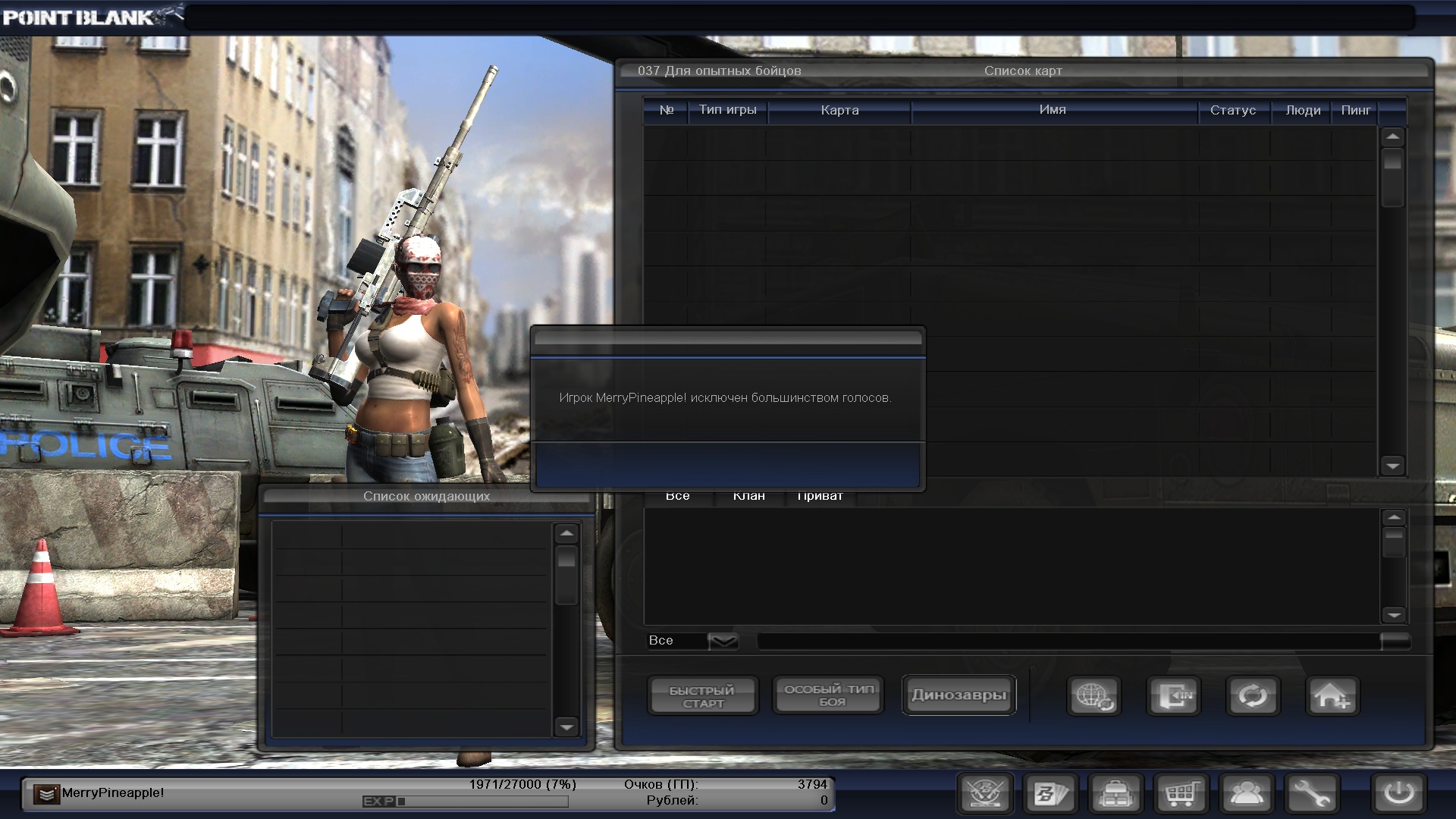Open the shopping cart shop icon
The height and width of the screenshot is (819, 1456).
(1181, 794)
